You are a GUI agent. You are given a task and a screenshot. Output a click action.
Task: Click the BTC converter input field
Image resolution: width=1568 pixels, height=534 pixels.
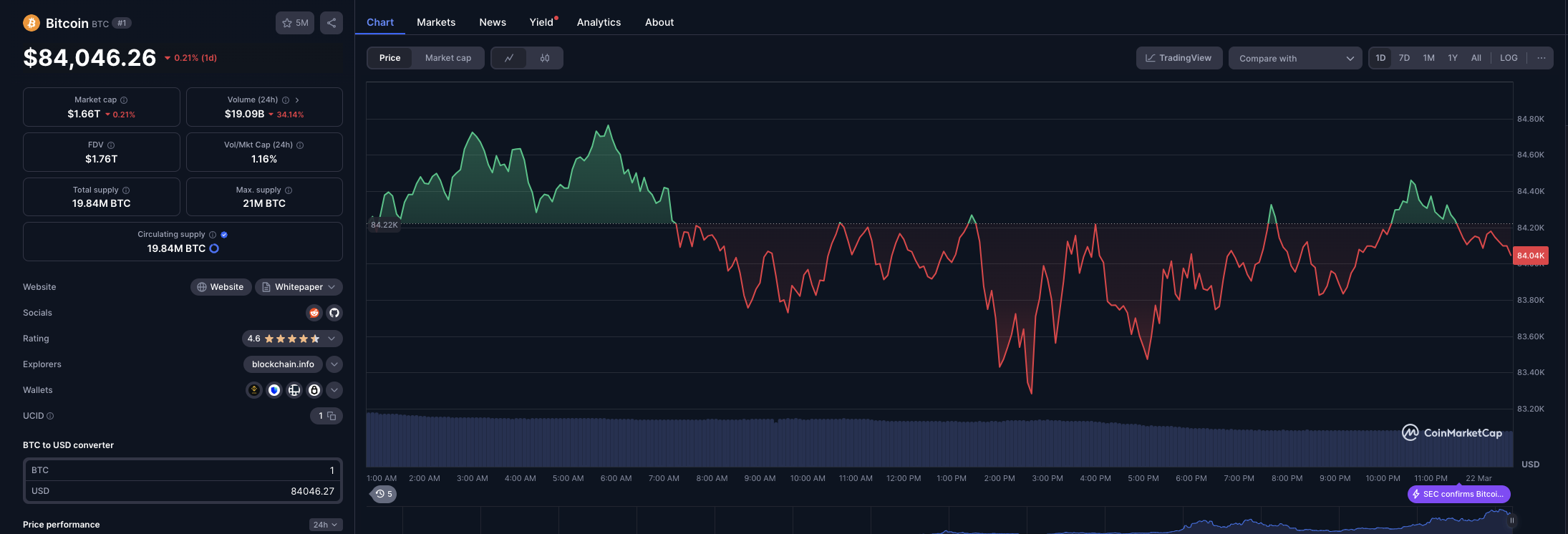(183, 470)
